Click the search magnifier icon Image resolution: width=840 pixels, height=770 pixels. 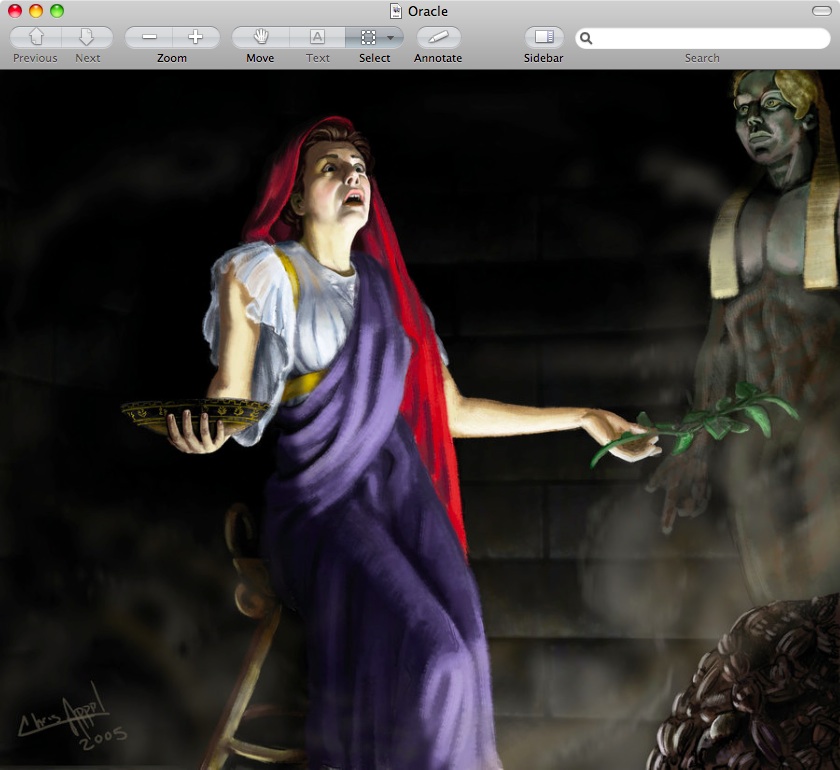pyautogui.click(x=587, y=38)
